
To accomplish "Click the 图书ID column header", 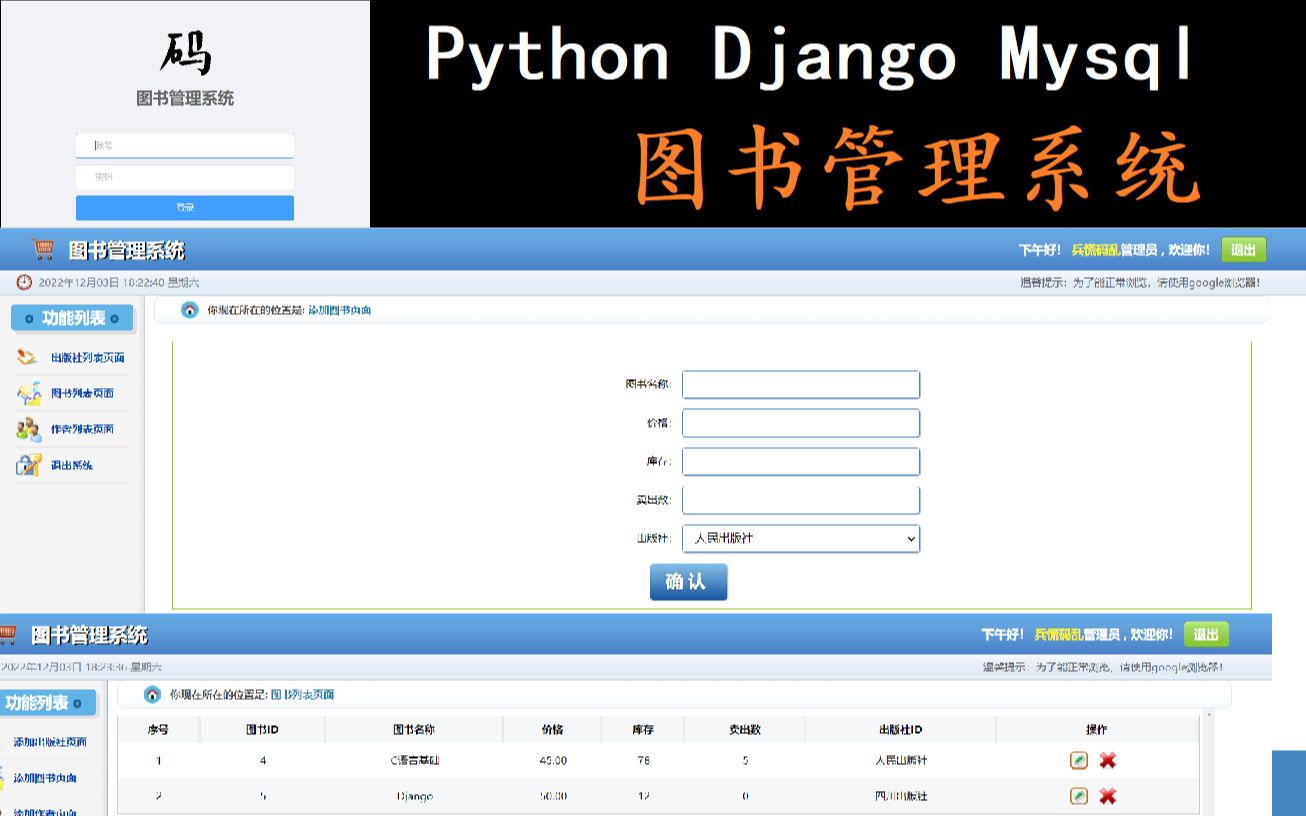I will 262,730.
